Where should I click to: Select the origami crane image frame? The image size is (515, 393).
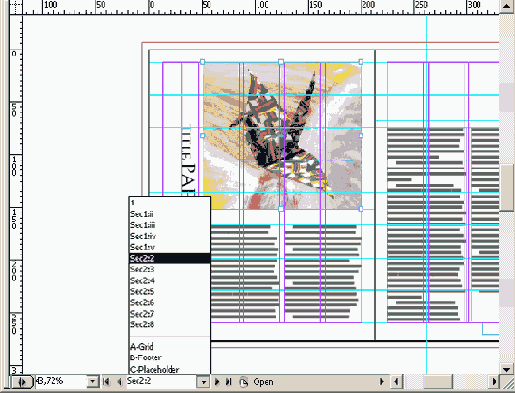point(282,136)
